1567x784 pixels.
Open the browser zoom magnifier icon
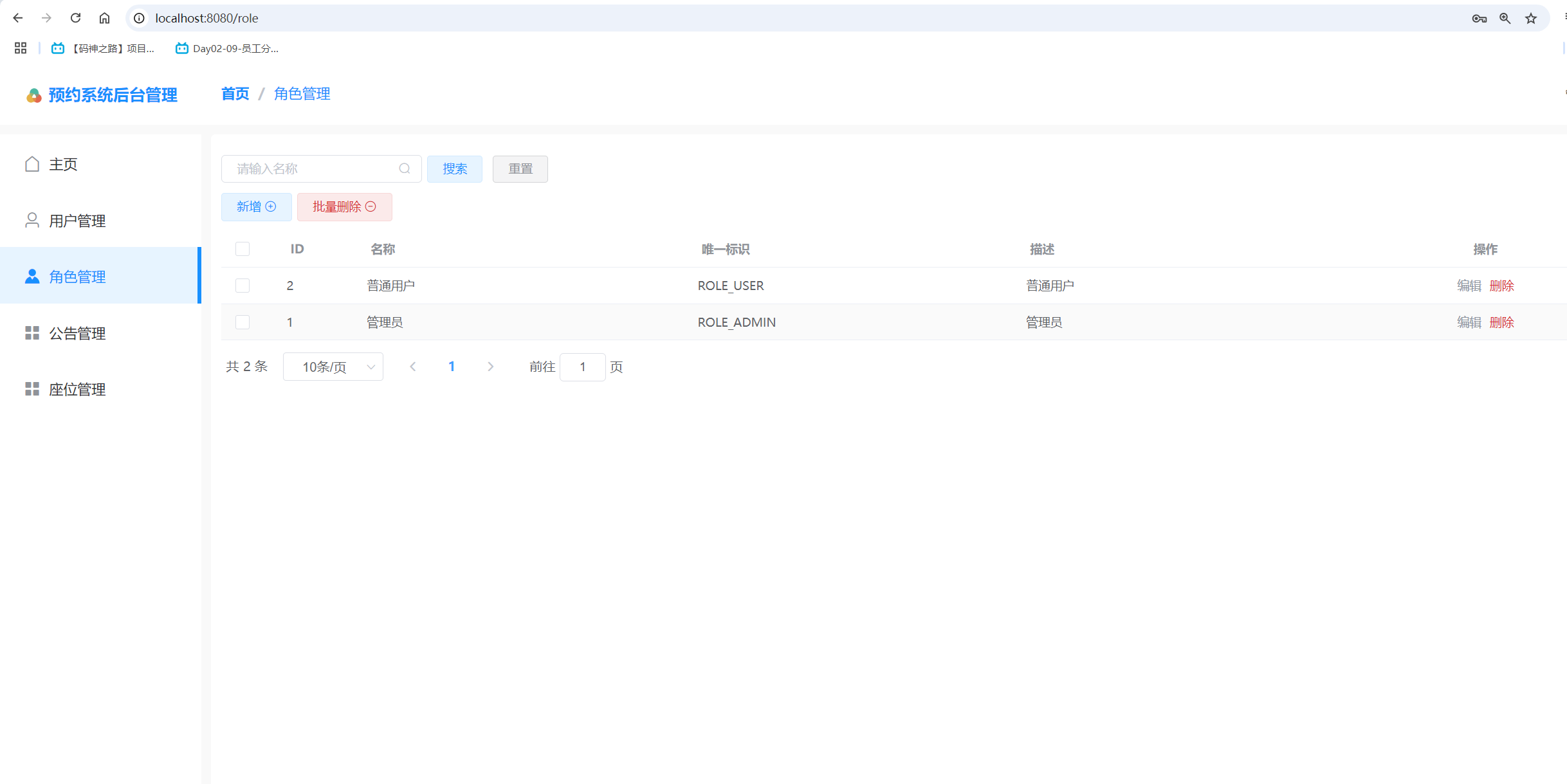(x=1505, y=19)
